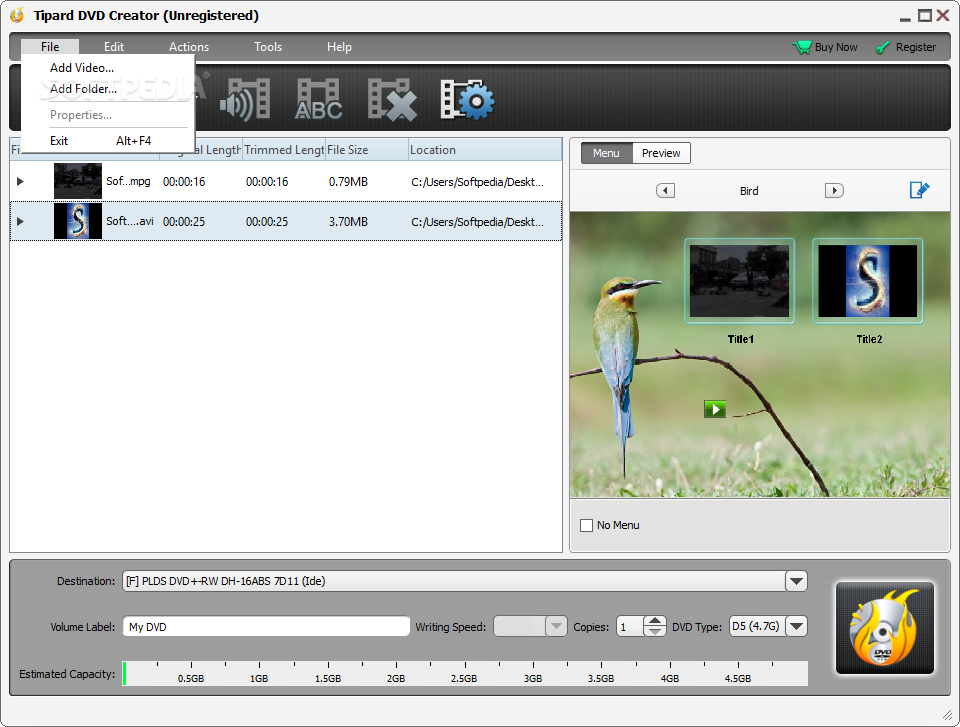The image size is (960, 727).
Task: Open the Help menu
Action: pos(339,47)
